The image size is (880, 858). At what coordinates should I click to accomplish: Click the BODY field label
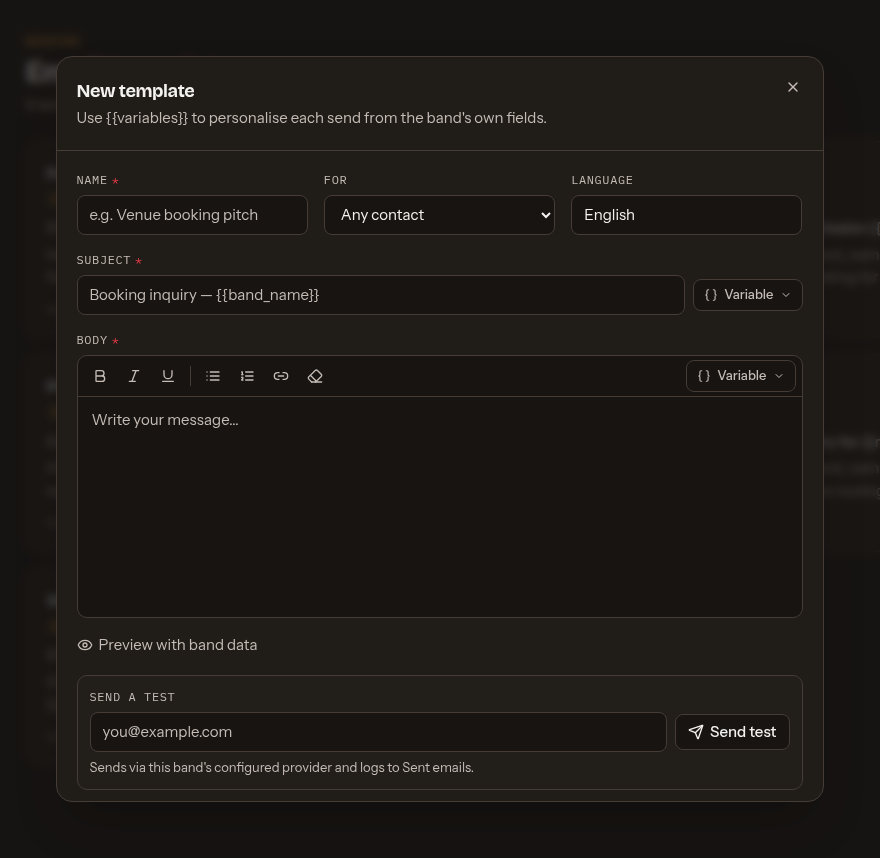(x=92, y=341)
